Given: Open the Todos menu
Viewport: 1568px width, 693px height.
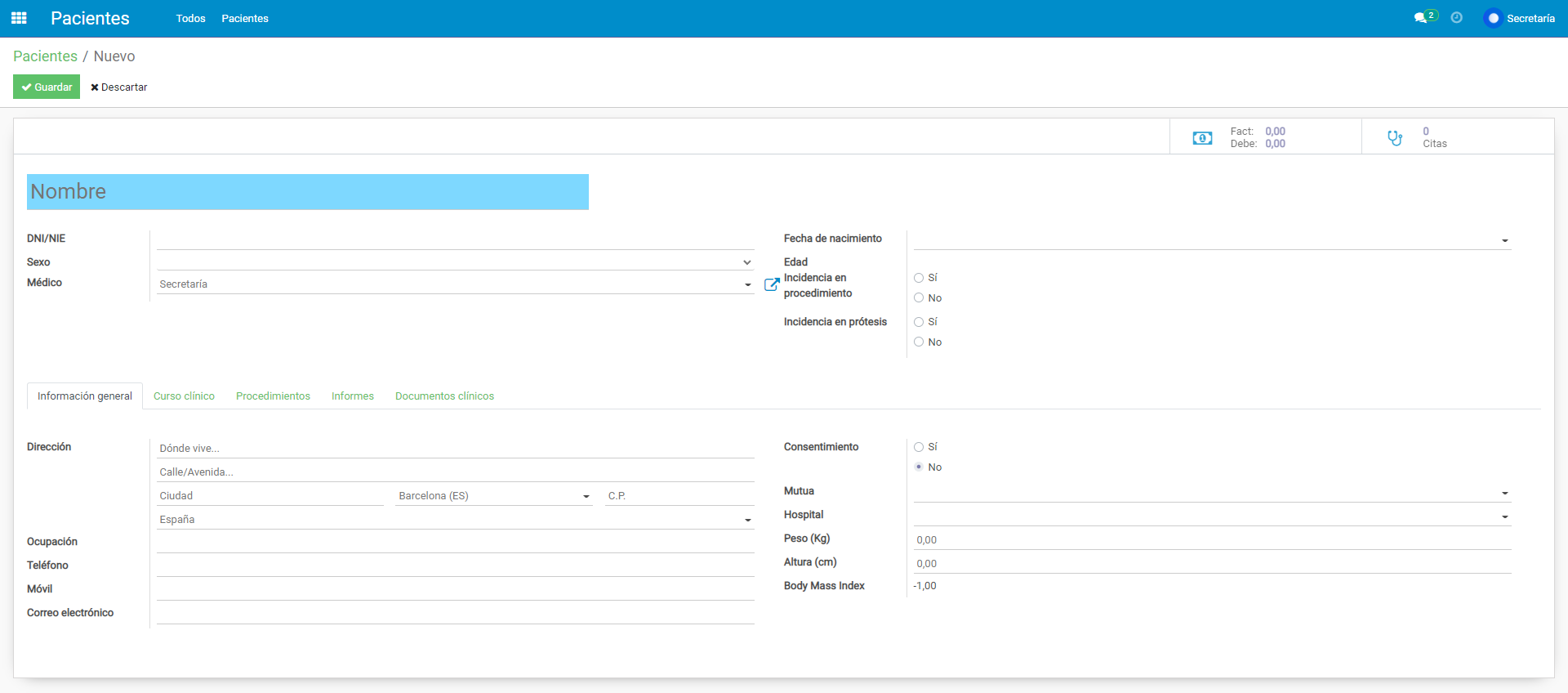Looking at the screenshot, I should [x=190, y=18].
